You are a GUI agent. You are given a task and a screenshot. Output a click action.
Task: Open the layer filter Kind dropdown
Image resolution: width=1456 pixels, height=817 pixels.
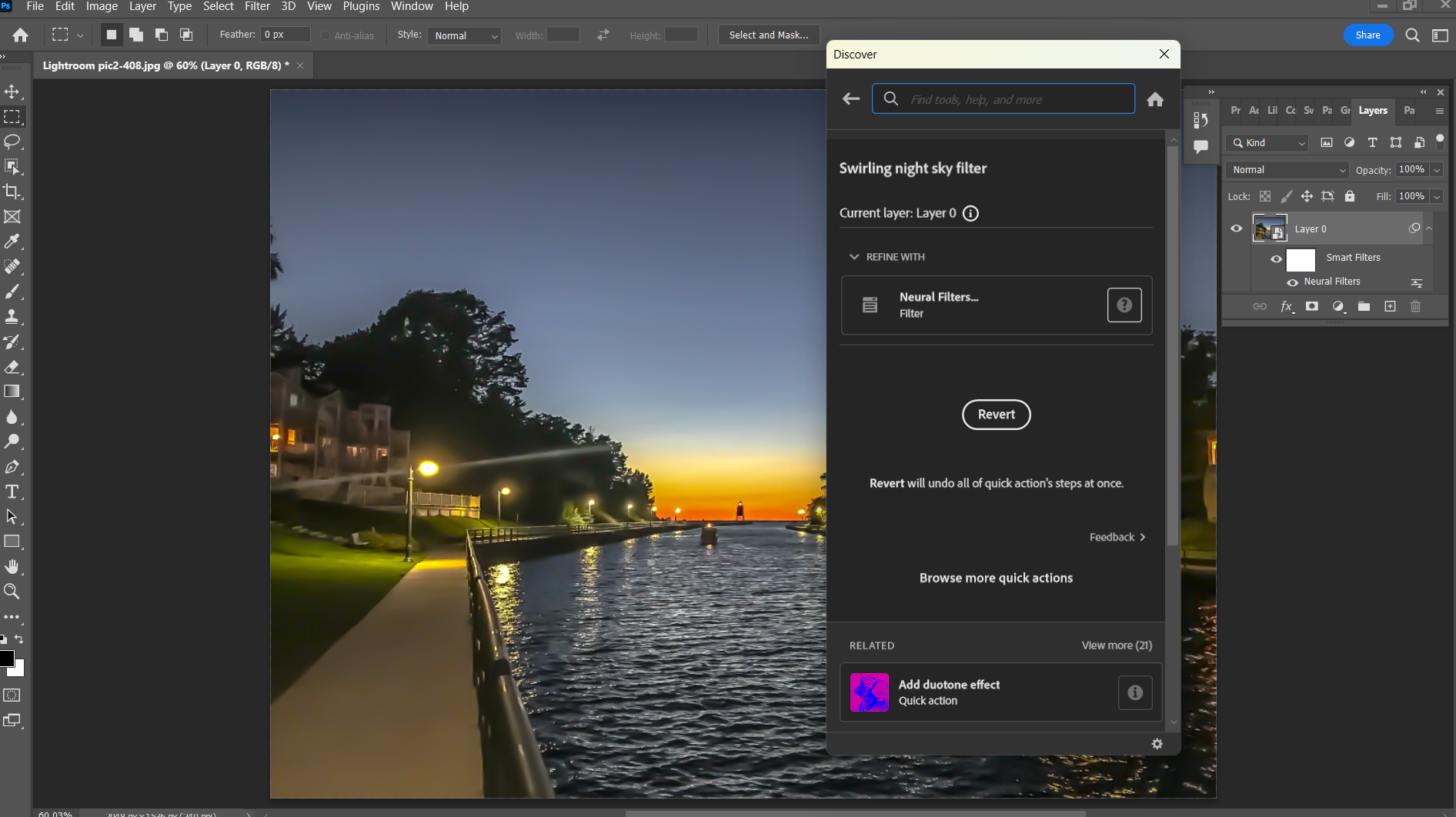(1267, 142)
